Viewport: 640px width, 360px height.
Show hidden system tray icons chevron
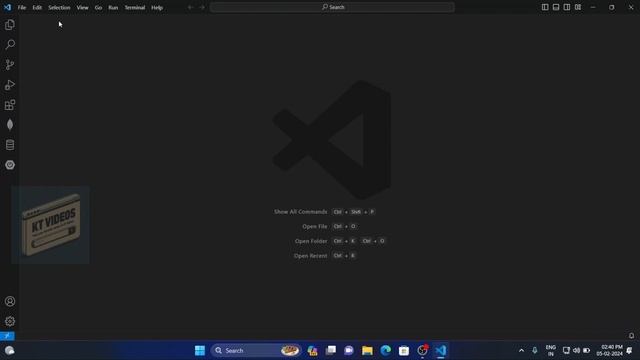pyautogui.click(x=521, y=350)
